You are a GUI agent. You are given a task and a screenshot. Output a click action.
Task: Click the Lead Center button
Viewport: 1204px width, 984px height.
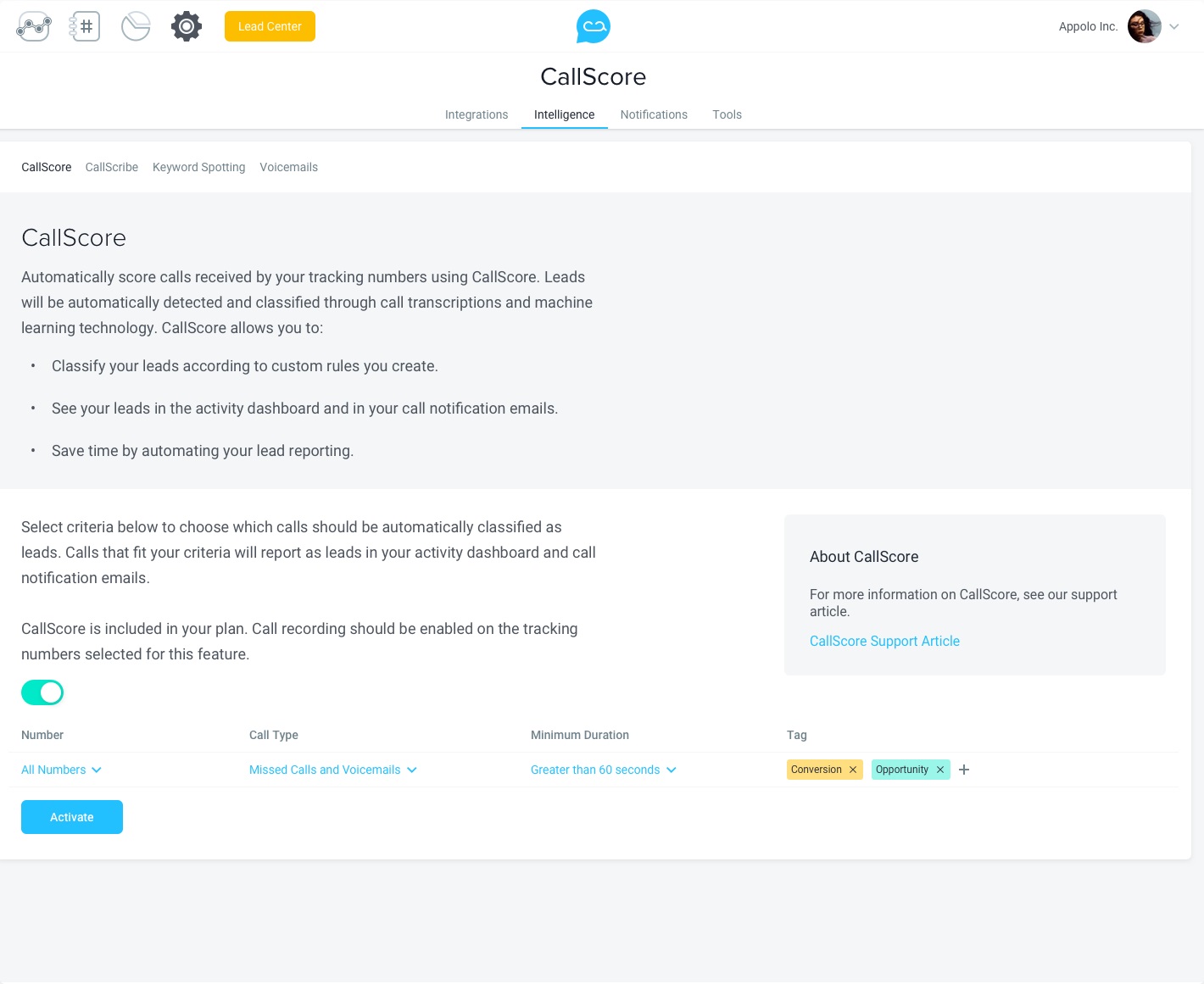(270, 26)
